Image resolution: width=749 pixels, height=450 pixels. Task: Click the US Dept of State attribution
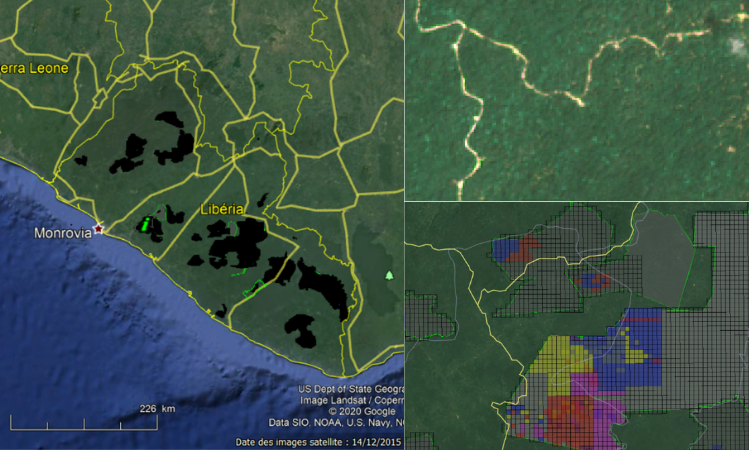tap(350, 389)
